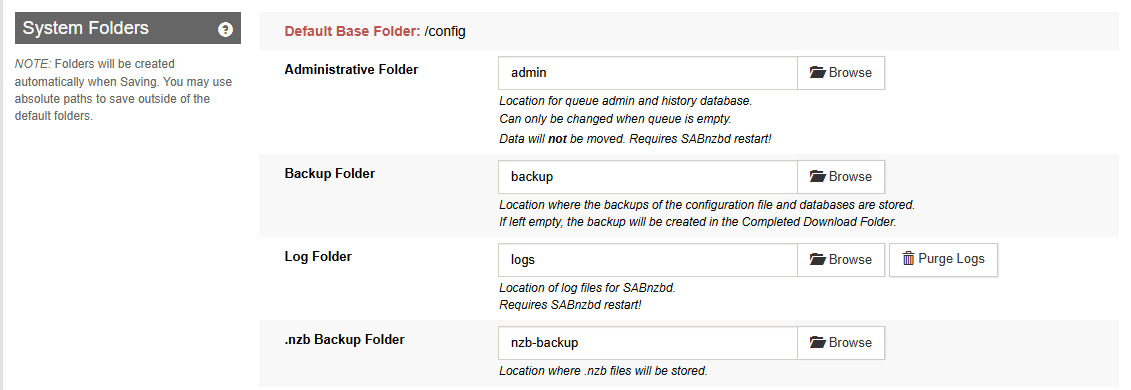Click the Administrative Folder label

[x=351, y=70]
